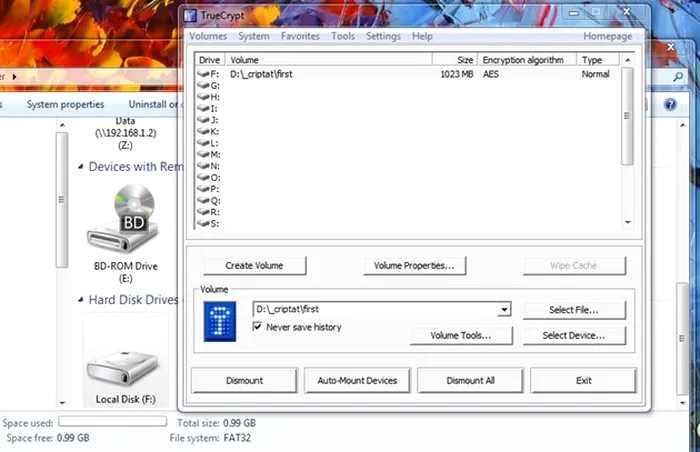Select the M: drive slot icon

[x=203, y=154]
